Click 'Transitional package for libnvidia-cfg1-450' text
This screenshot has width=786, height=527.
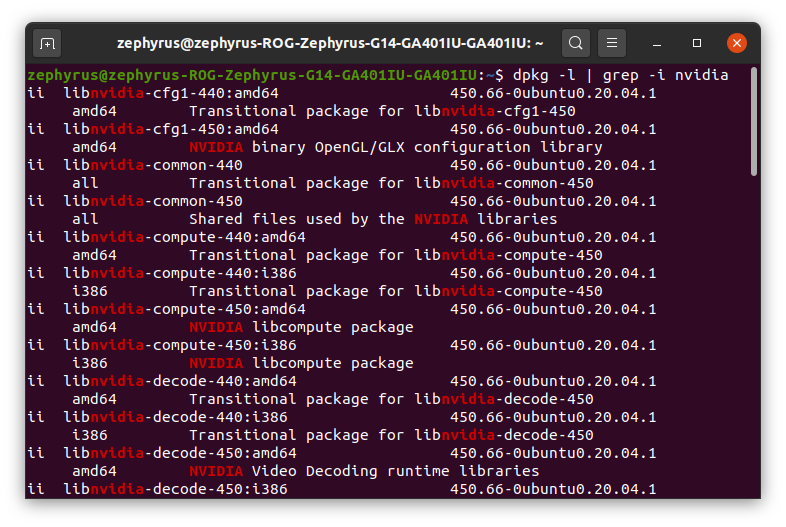coord(382,111)
